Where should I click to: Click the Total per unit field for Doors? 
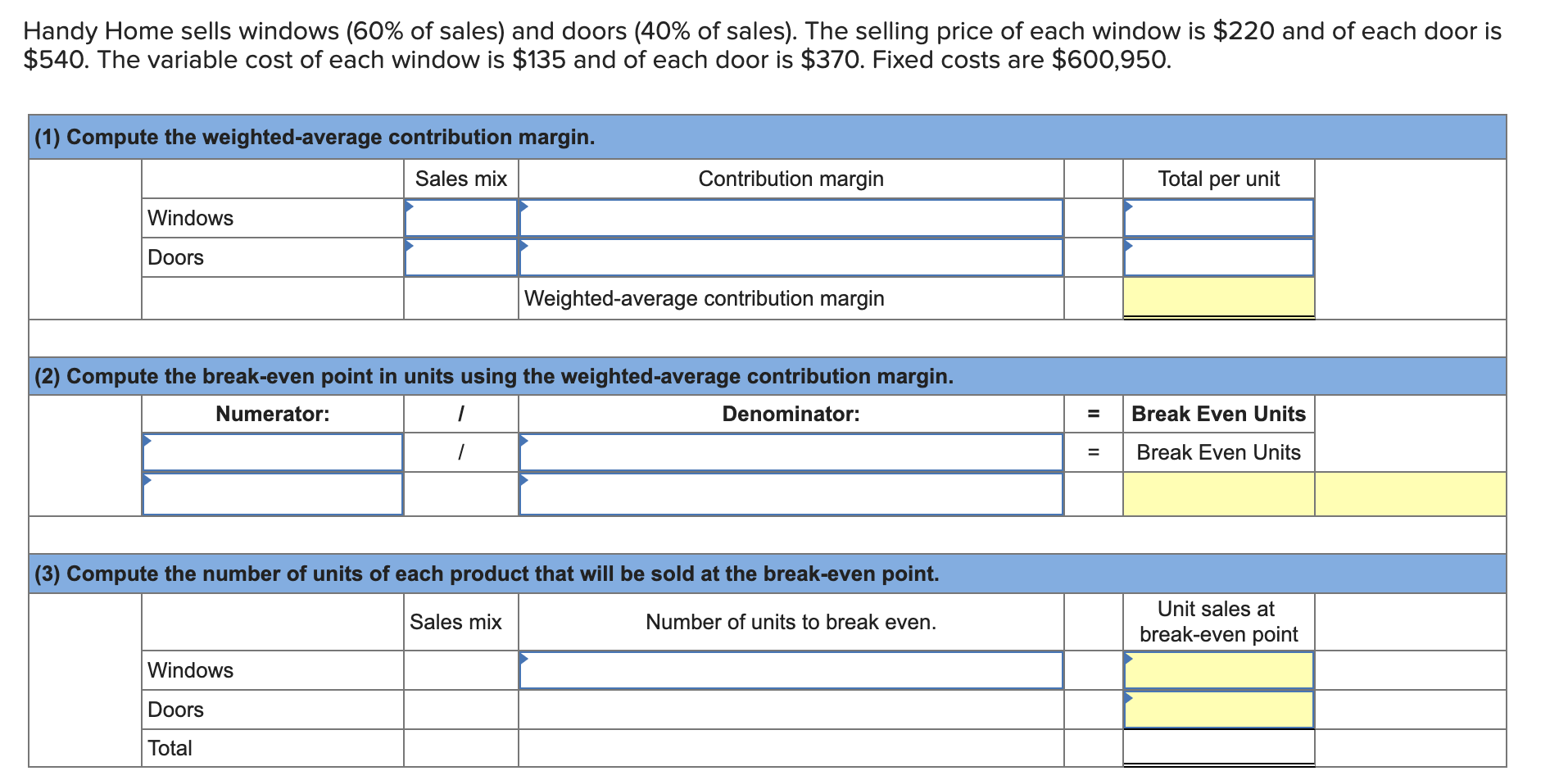point(1218,257)
